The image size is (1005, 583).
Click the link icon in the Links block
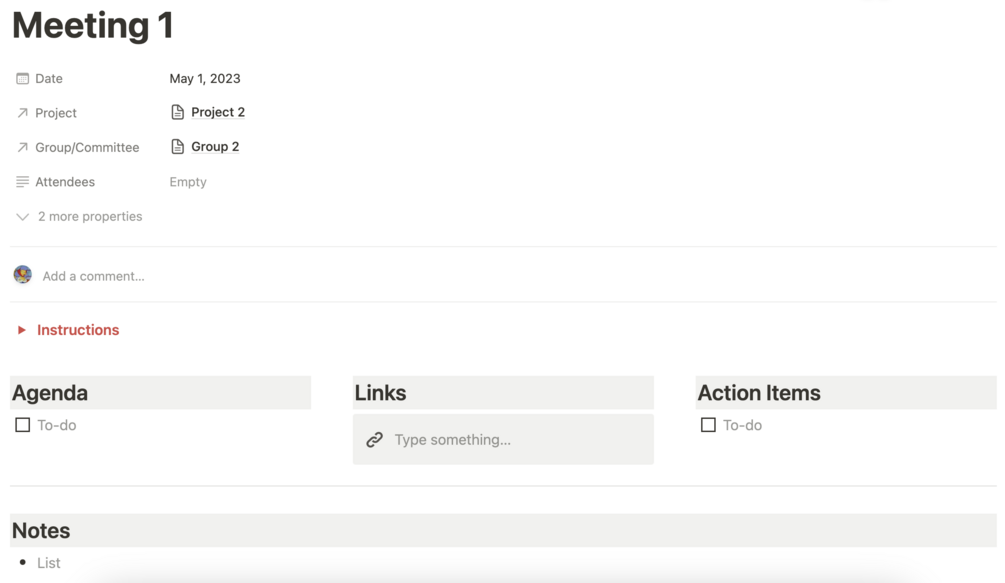pos(375,440)
